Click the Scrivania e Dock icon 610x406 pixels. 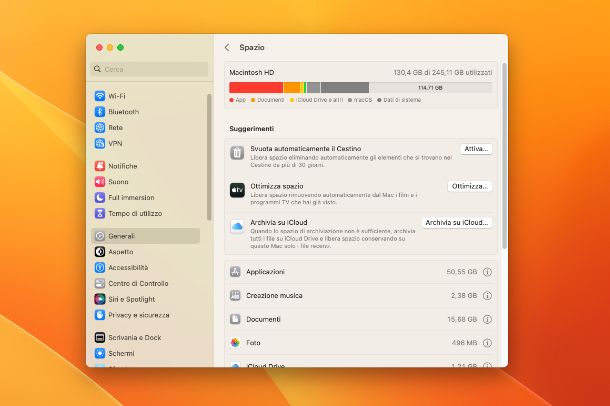pos(100,338)
